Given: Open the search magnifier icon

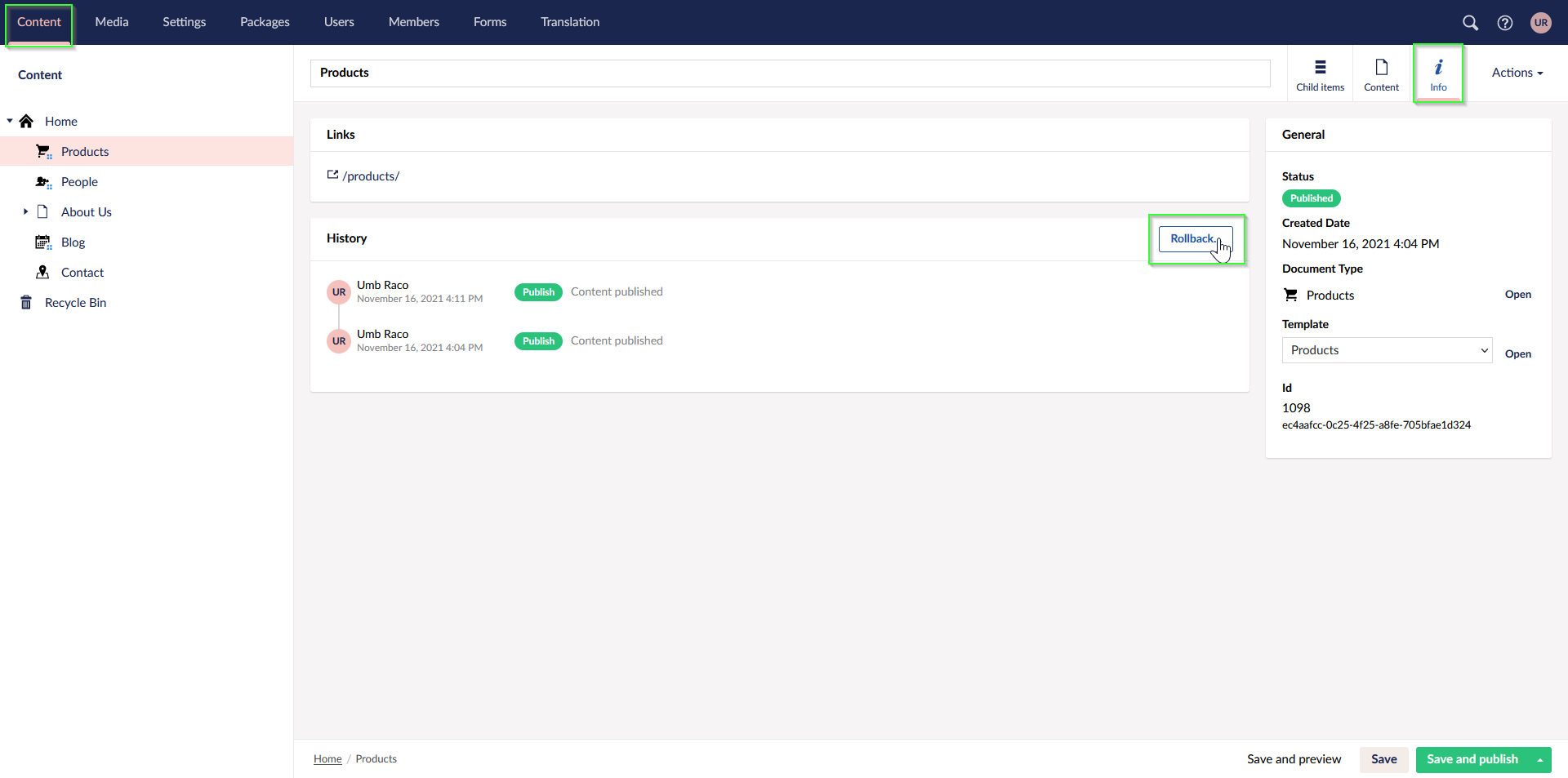Looking at the screenshot, I should tap(1470, 23).
